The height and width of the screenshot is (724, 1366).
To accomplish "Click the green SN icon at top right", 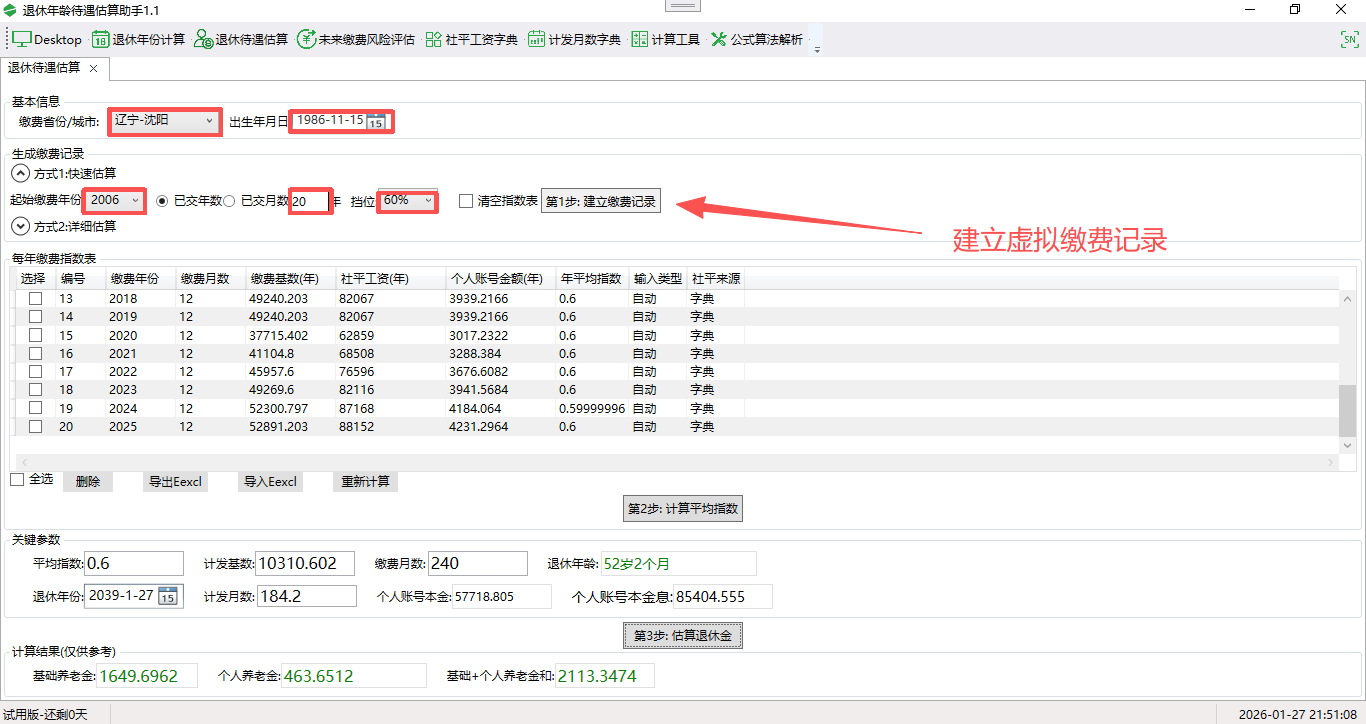I will click(x=1349, y=40).
